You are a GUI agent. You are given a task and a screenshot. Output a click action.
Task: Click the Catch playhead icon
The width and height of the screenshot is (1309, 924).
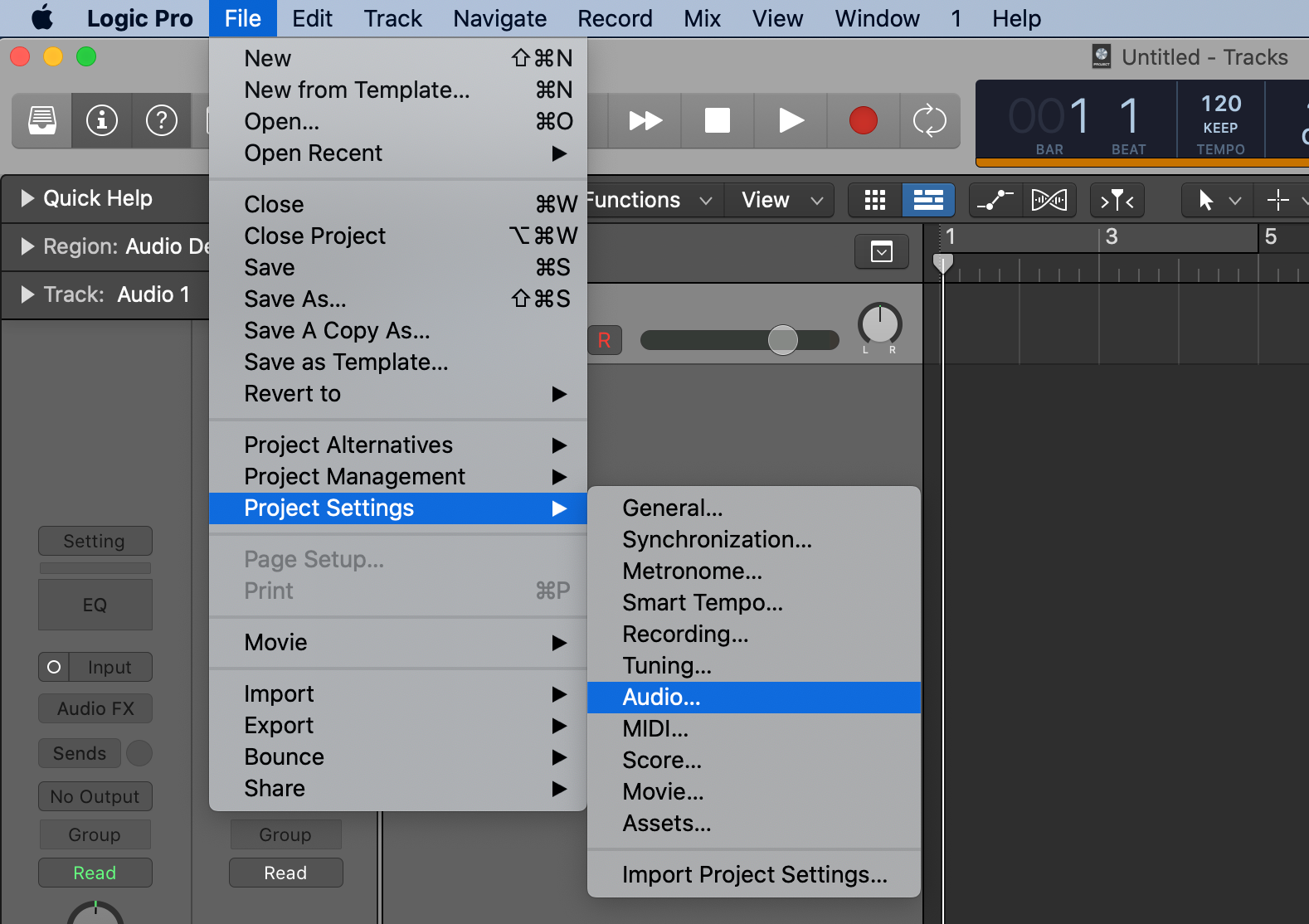tap(1117, 200)
